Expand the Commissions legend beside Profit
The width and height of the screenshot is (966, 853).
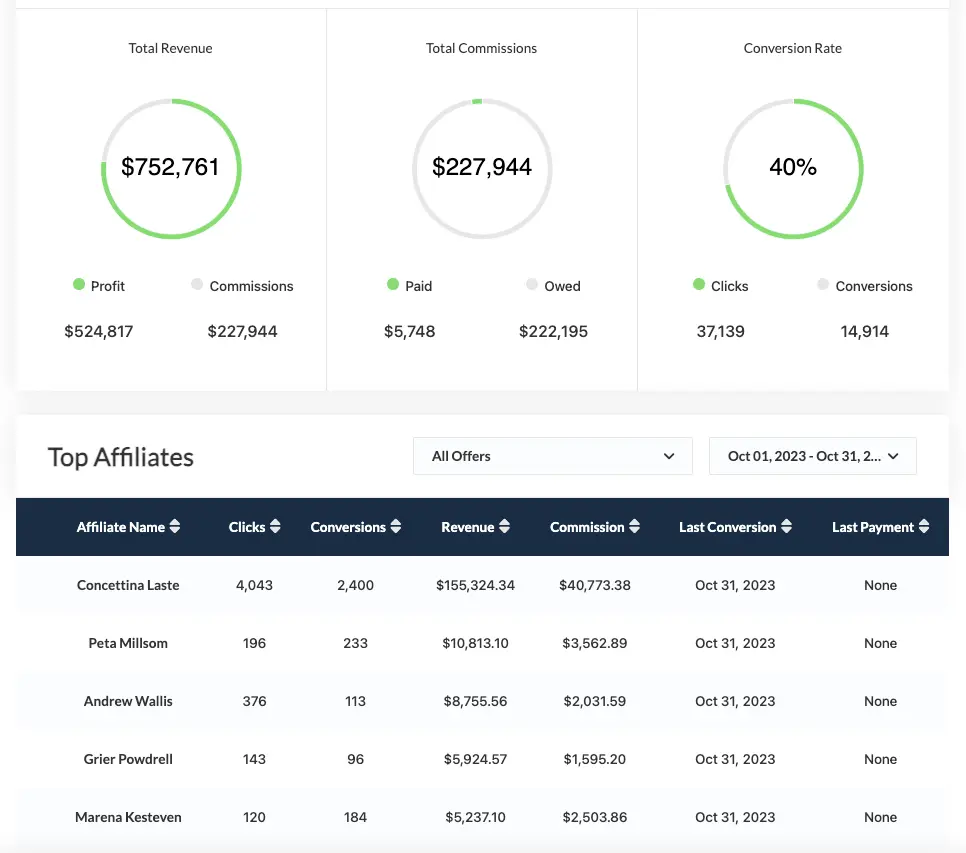pos(242,286)
